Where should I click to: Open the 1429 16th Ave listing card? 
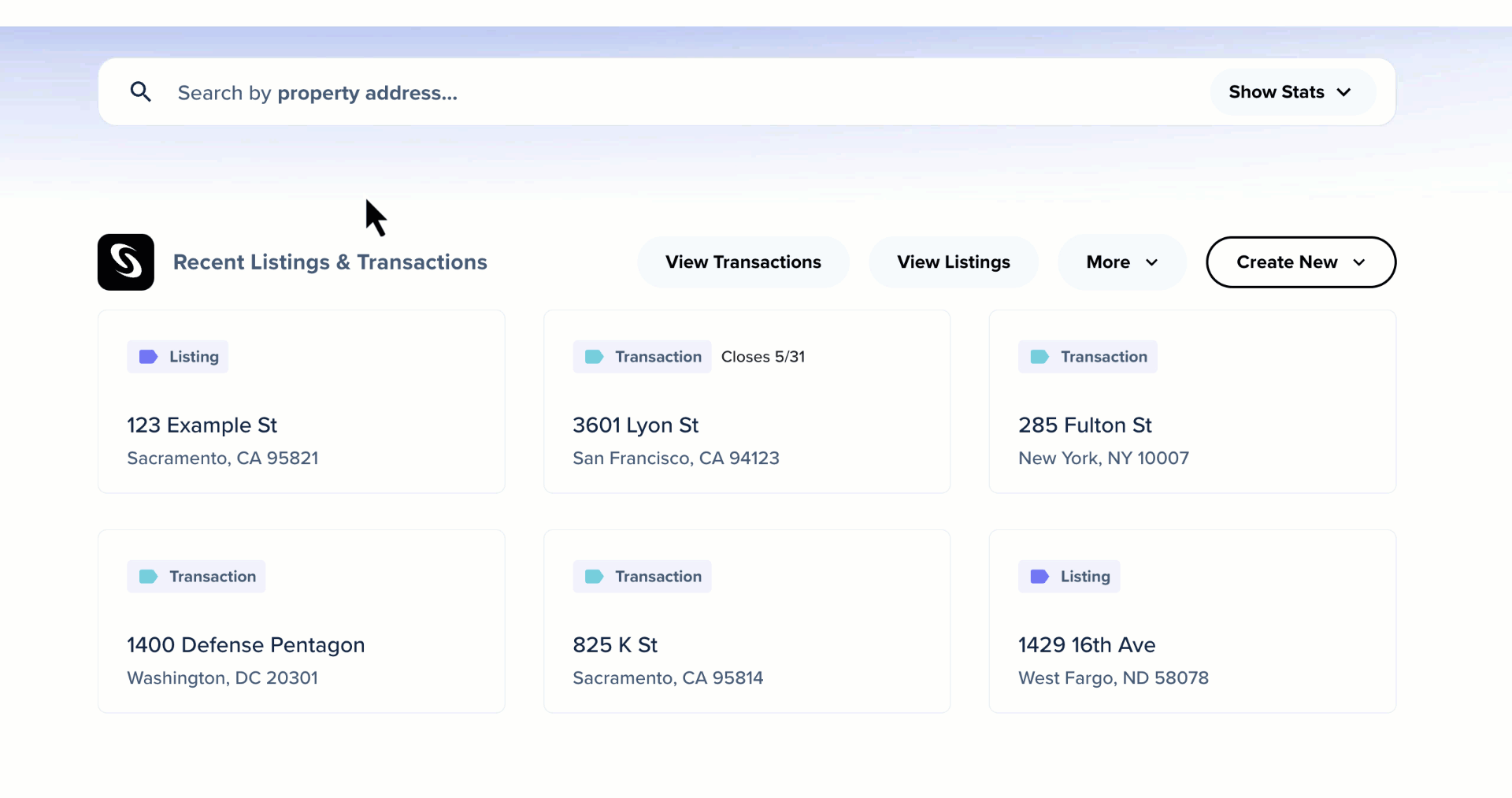(1192, 622)
